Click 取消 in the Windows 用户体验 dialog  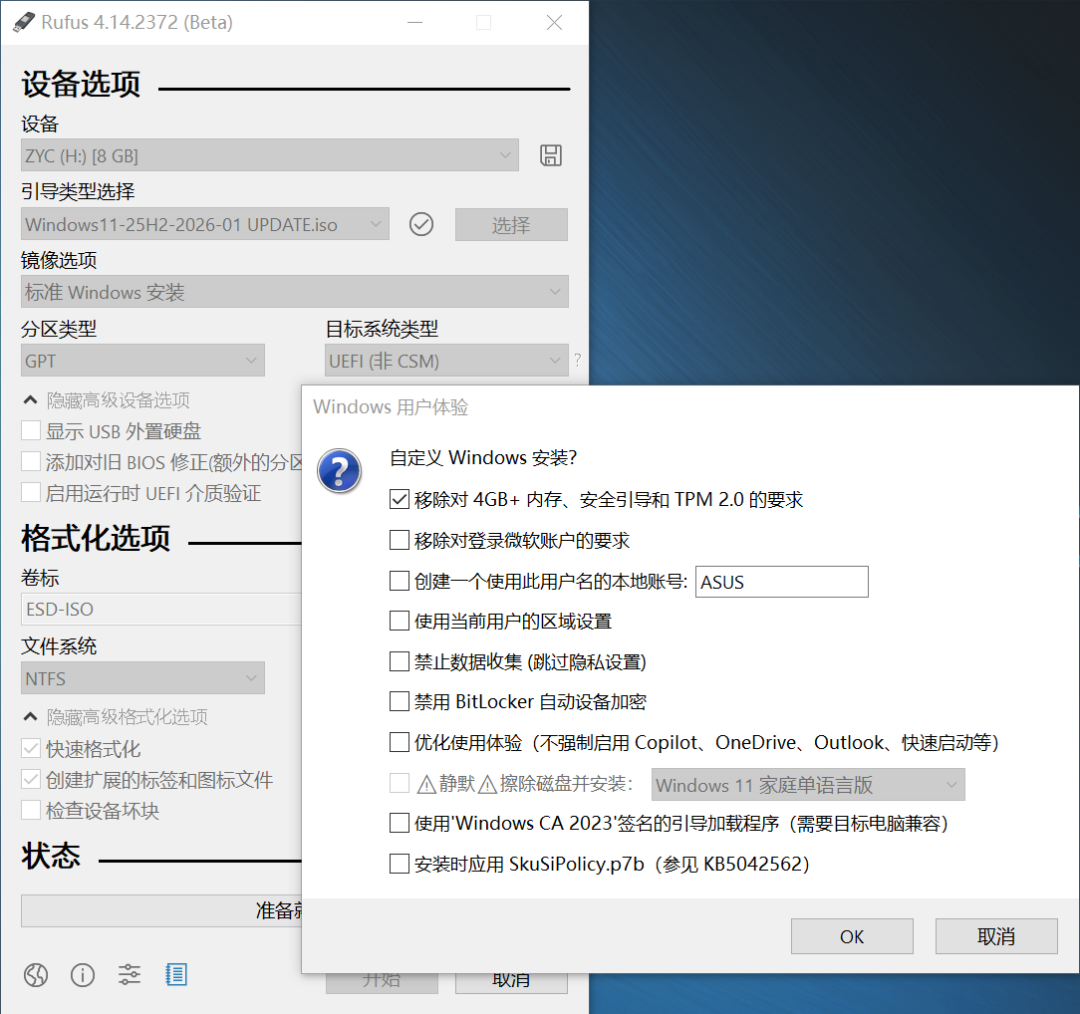(x=996, y=936)
